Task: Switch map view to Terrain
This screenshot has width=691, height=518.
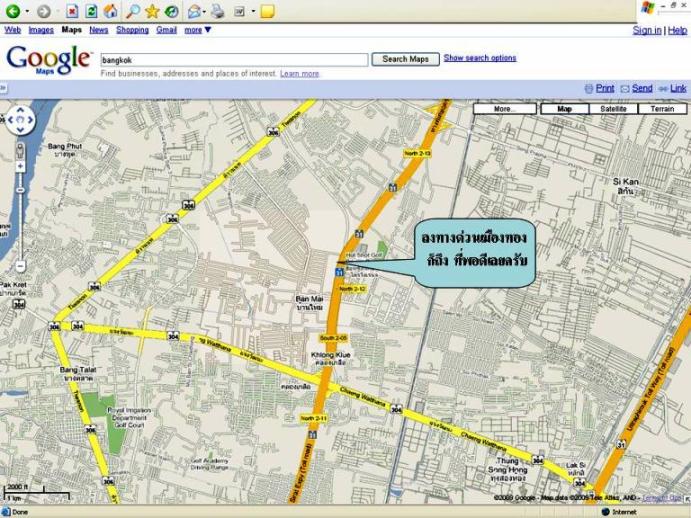Action: 661,108
